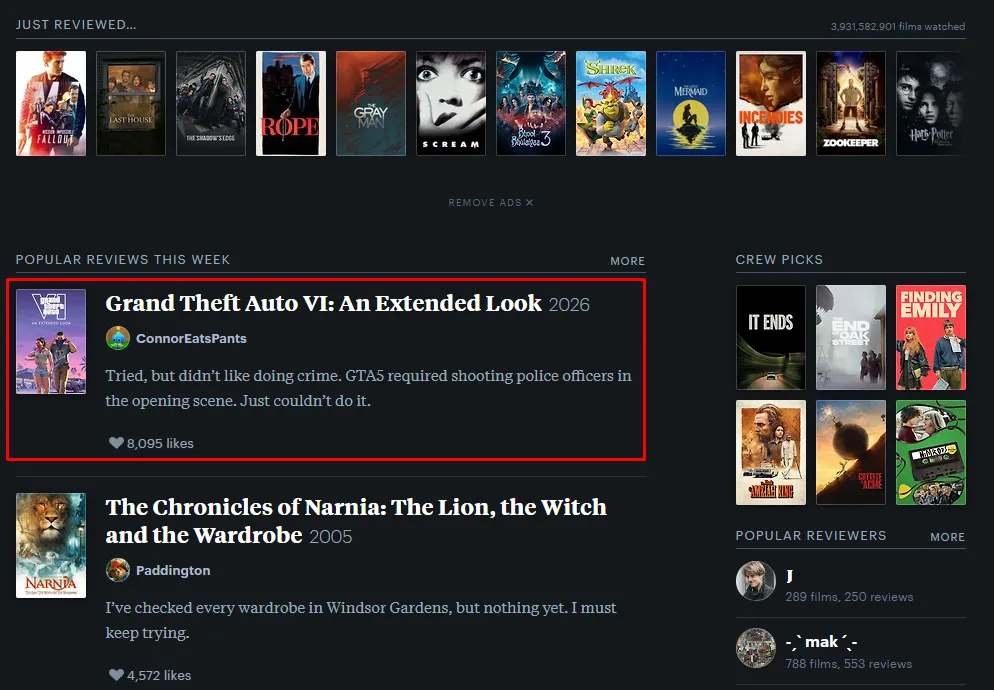Open the Mission: Impossible Fallout poster
994x690 pixels.
pos(51,103)
